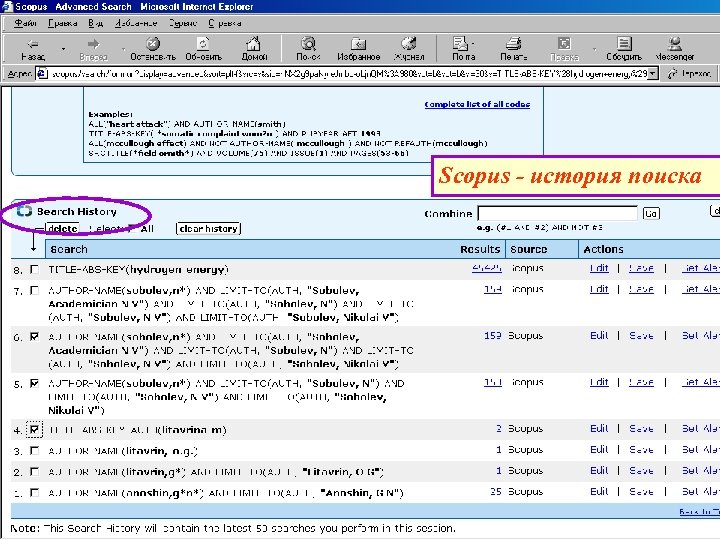Viewport: 720px width, 540px height.
Task: Click Save for search 1 Anoshin
Action: 641,492
